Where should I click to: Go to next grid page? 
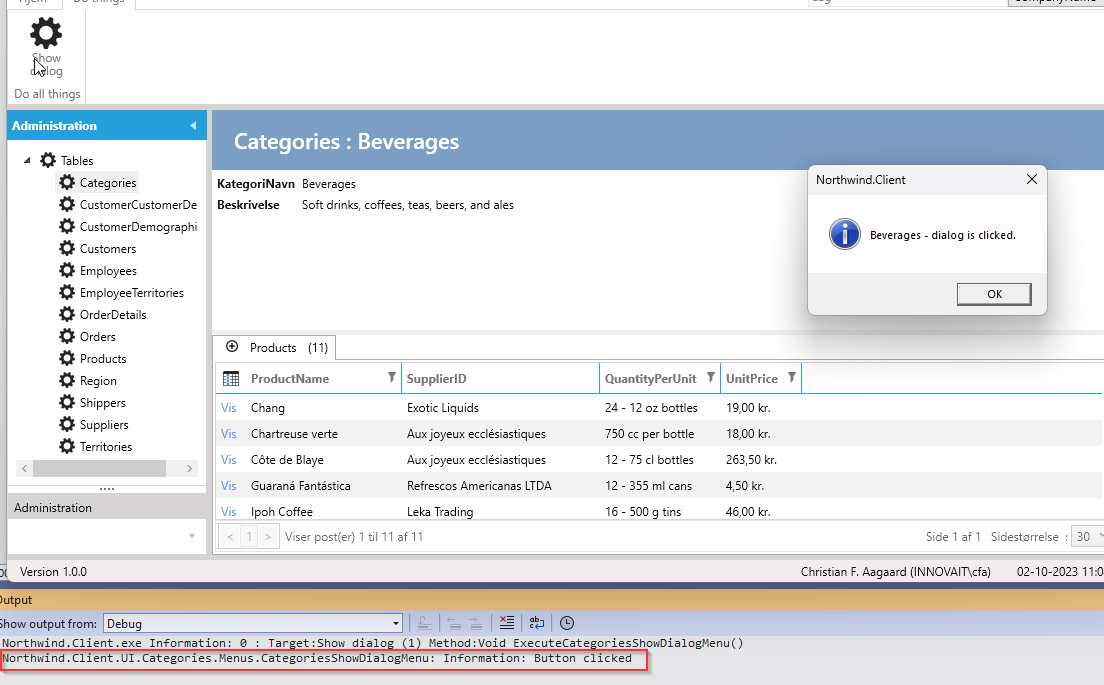pos(268,537)
